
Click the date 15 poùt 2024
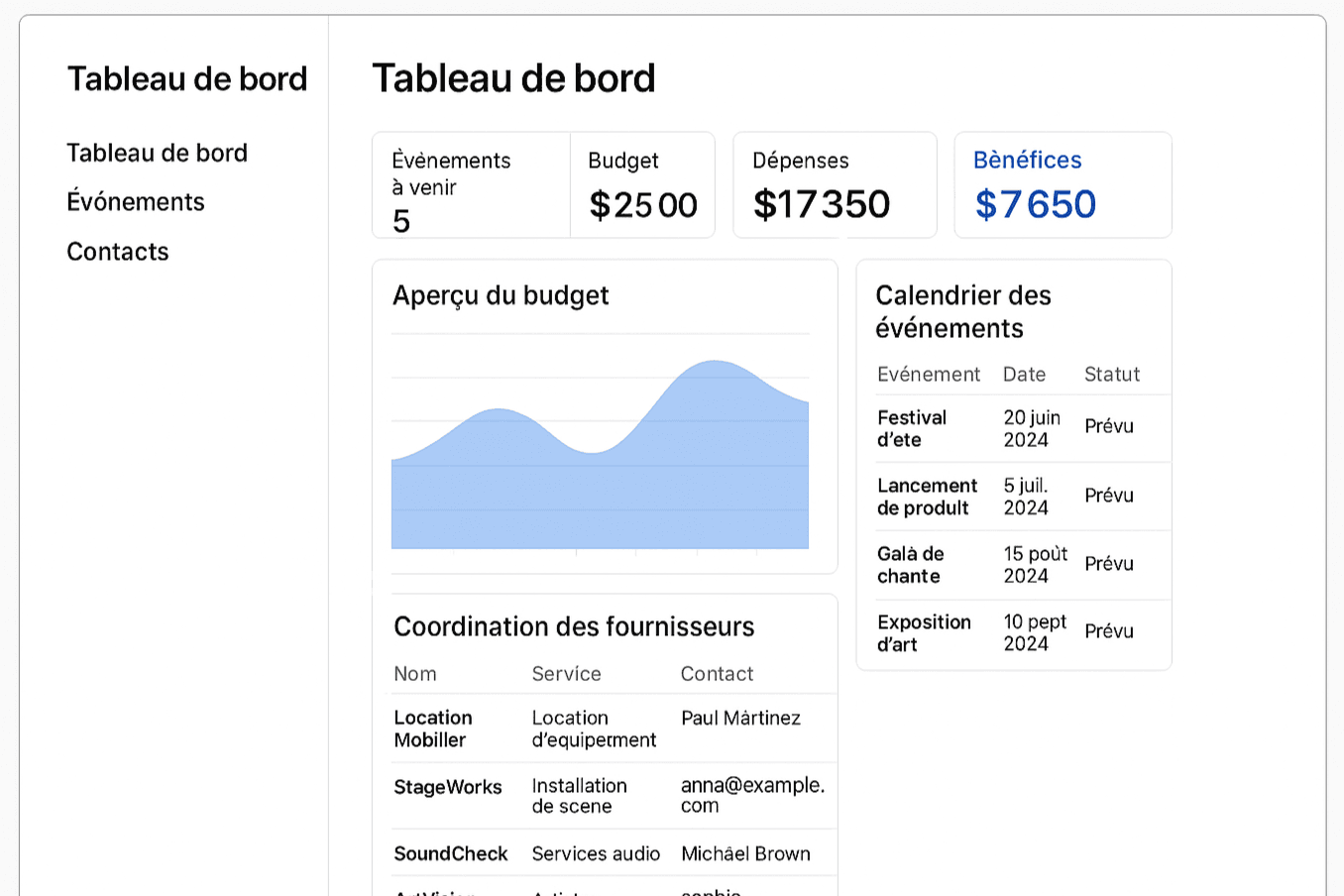click(1035, 565)
